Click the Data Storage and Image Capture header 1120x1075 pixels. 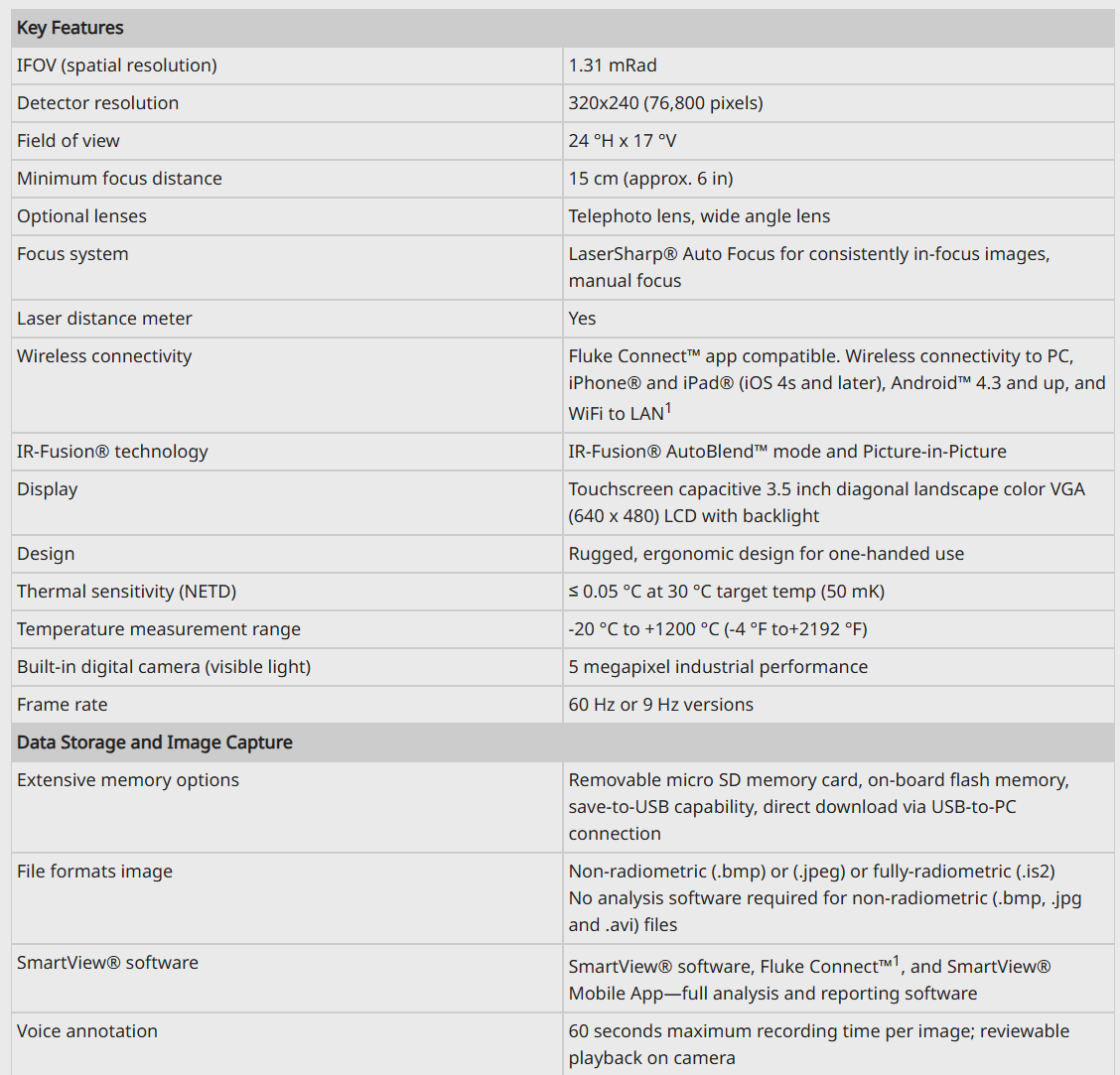(154, 742)
